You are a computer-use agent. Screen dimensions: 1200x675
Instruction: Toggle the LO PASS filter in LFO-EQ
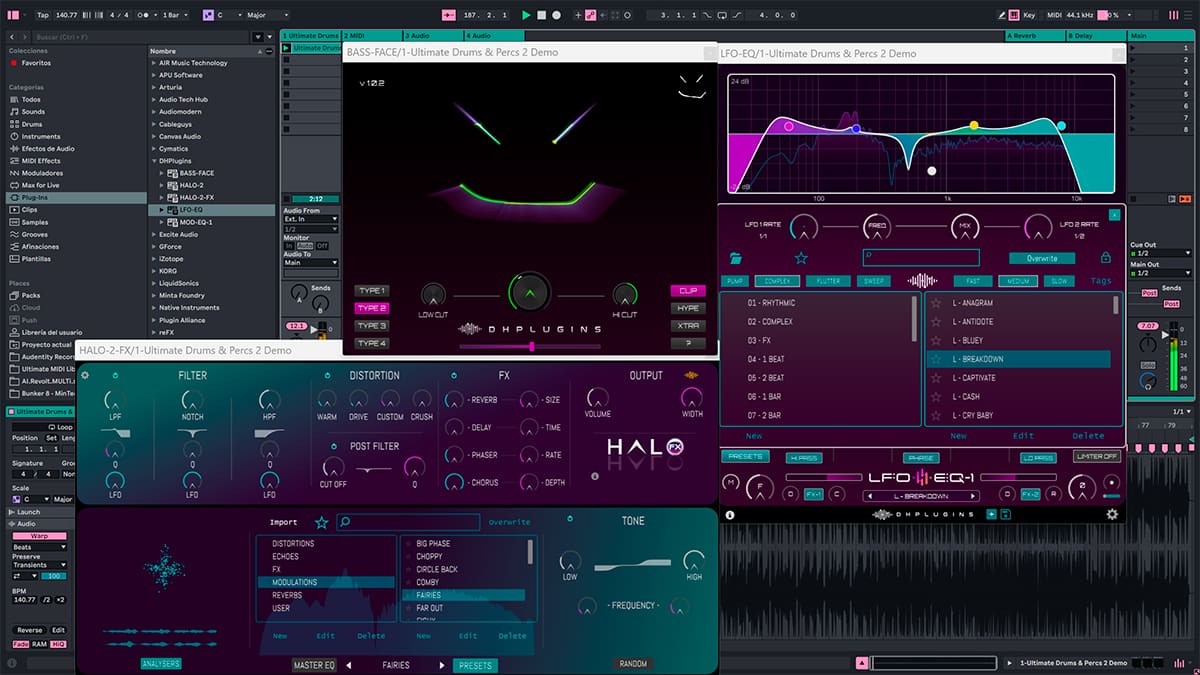pyautogui.click(x=1038, y=458)
